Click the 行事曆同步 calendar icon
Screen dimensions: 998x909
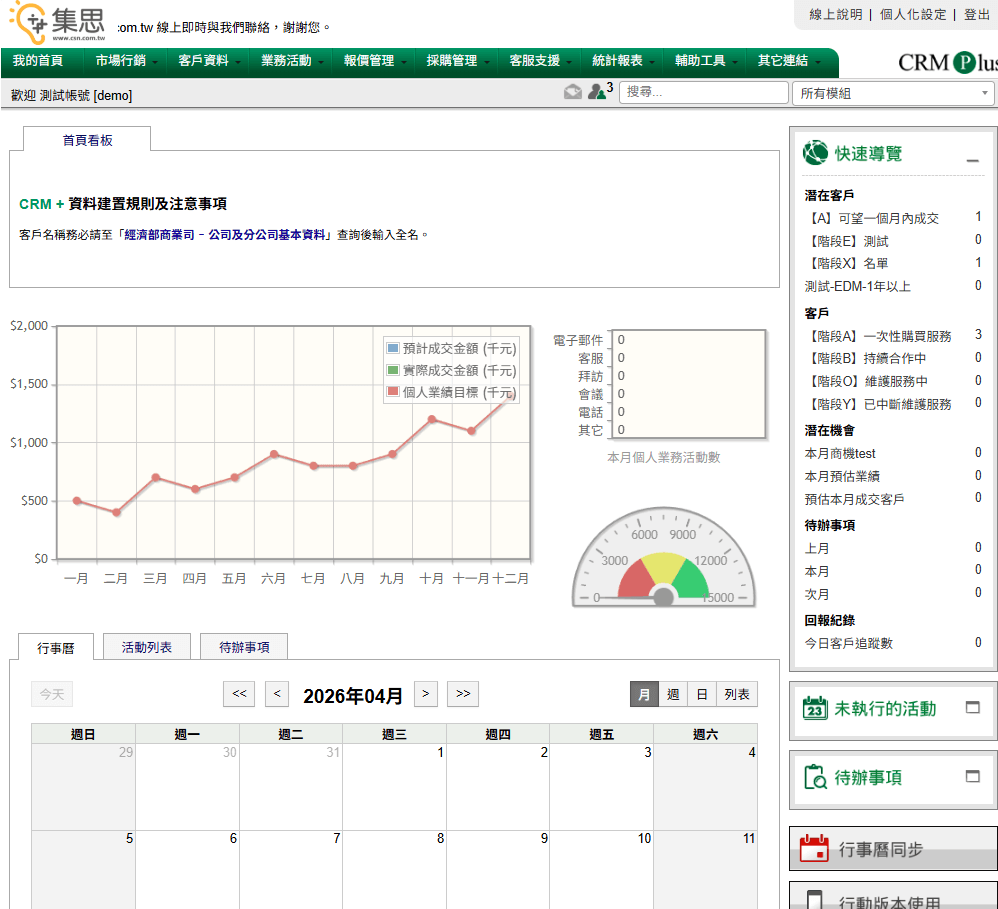[x=815, y=849]
